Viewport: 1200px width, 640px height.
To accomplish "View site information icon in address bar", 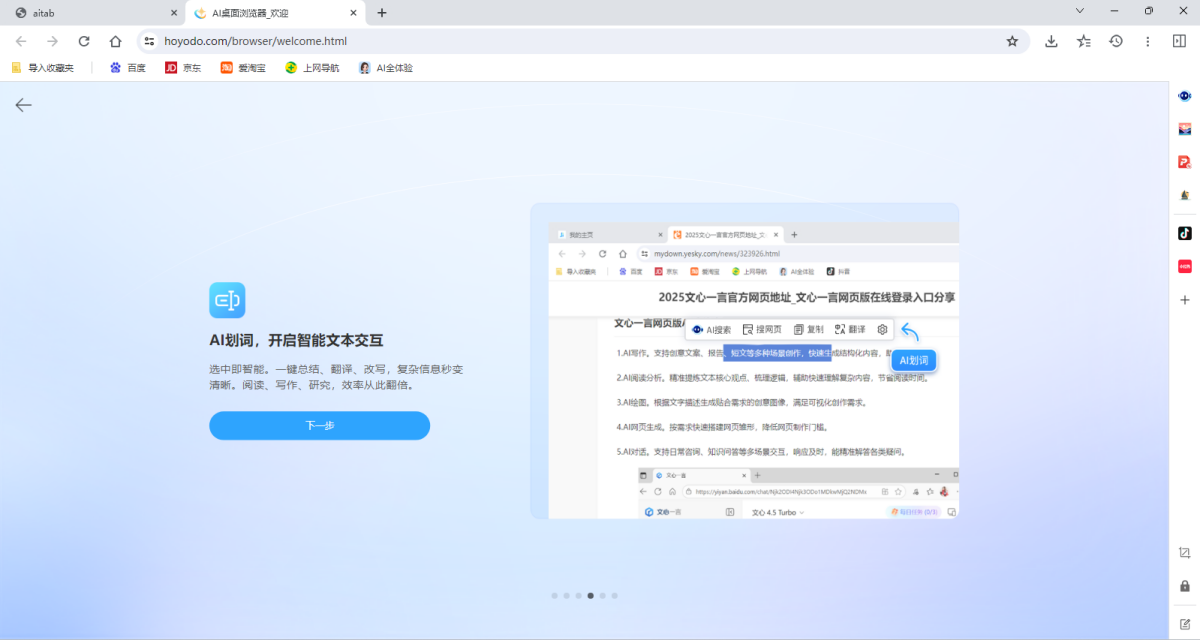I will coord(150,41).
